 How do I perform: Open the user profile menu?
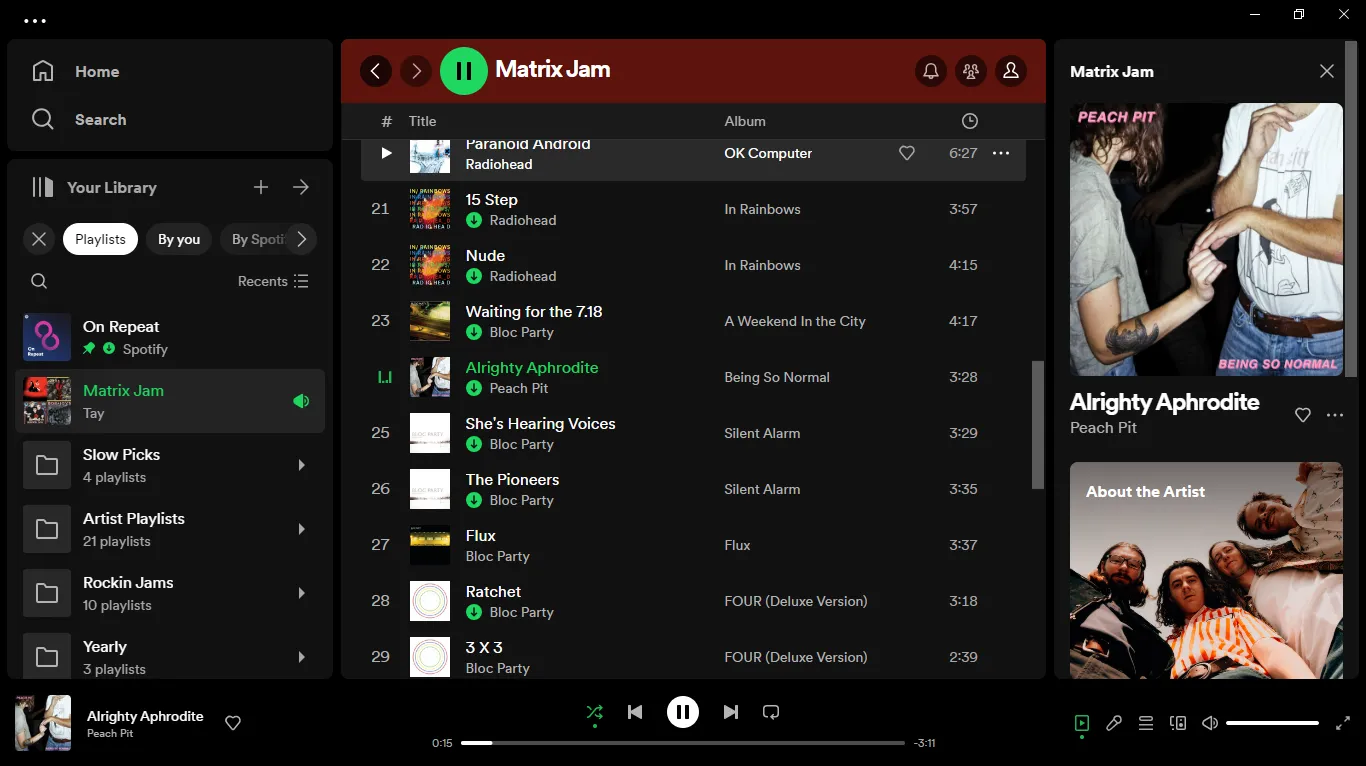click(1011, 70)
